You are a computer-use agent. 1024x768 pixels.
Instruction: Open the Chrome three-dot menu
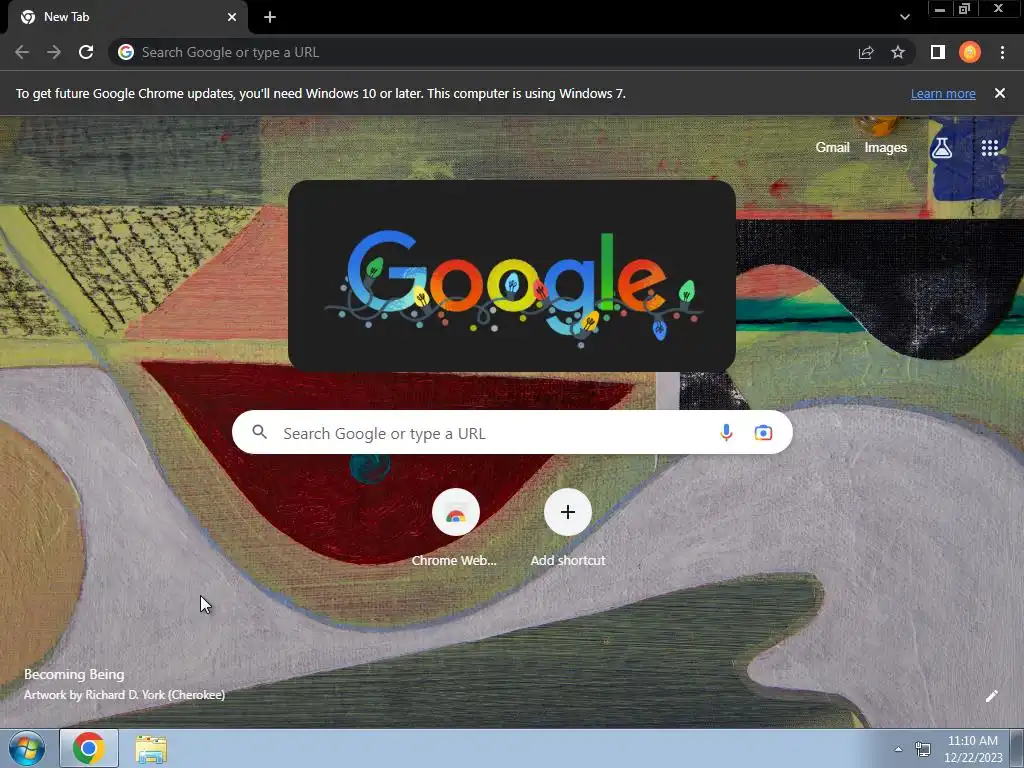1002,52
